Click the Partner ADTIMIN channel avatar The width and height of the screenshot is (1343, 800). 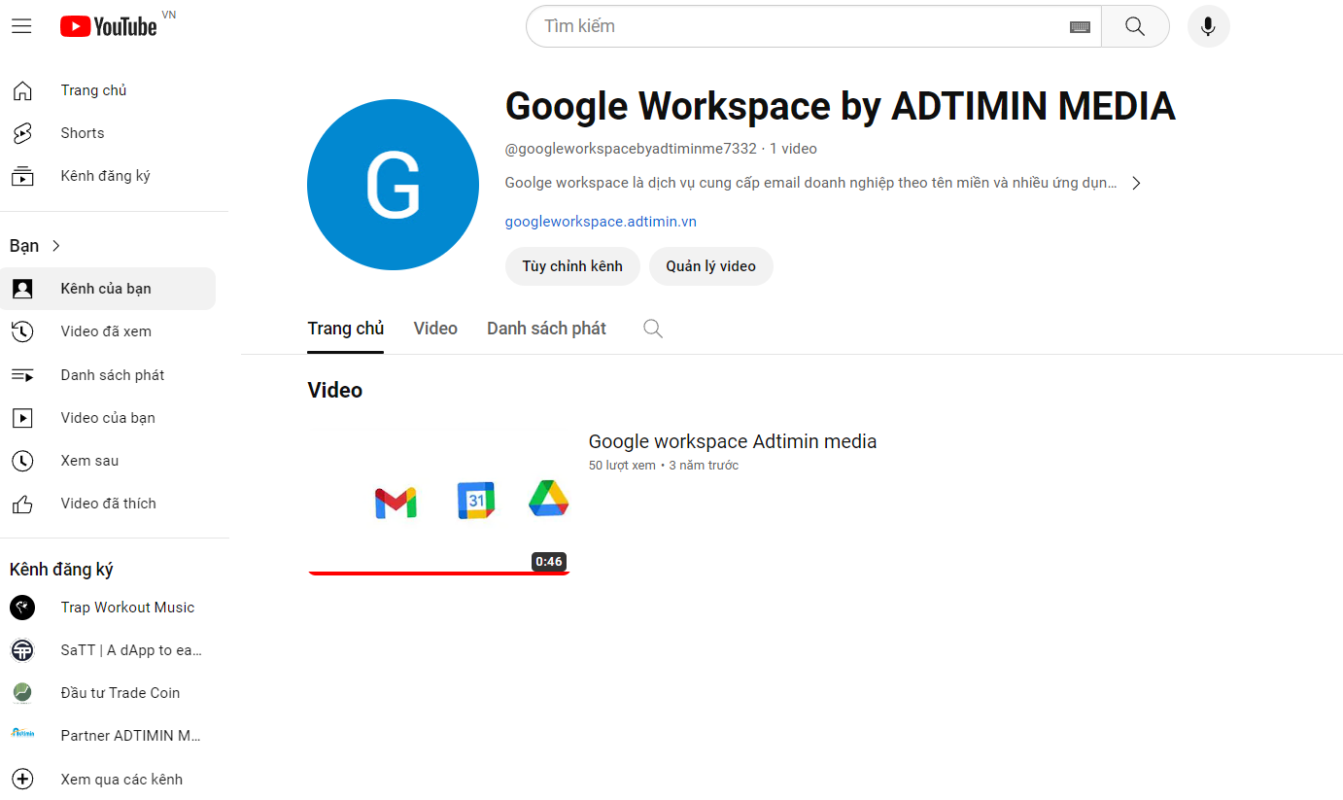coord(22,733)
